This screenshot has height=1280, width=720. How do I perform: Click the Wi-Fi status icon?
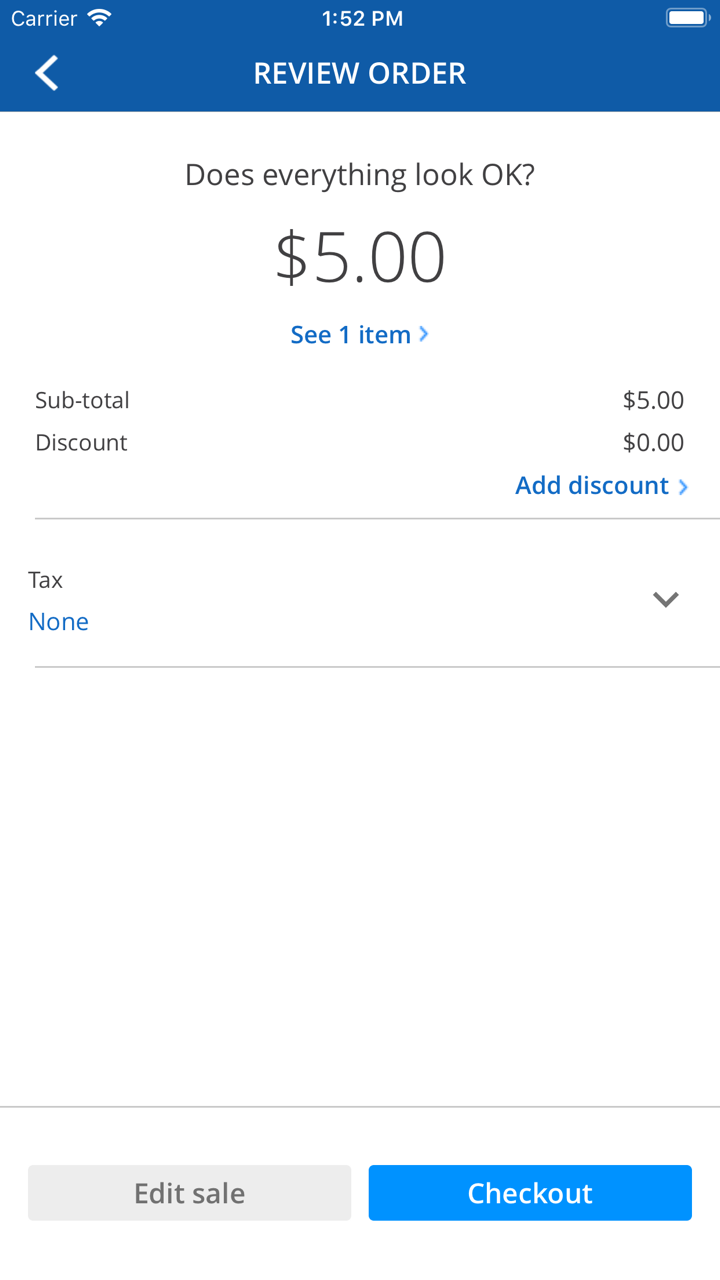(99, 18)
